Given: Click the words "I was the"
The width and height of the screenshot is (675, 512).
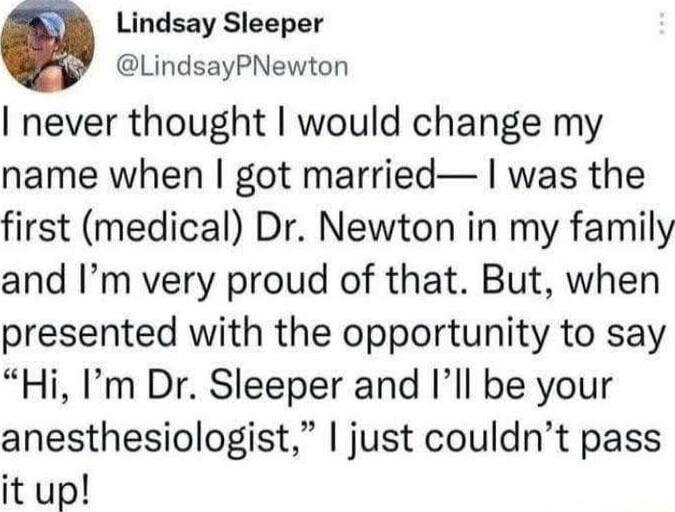Looking at the screenshot, I should (566, 175).
